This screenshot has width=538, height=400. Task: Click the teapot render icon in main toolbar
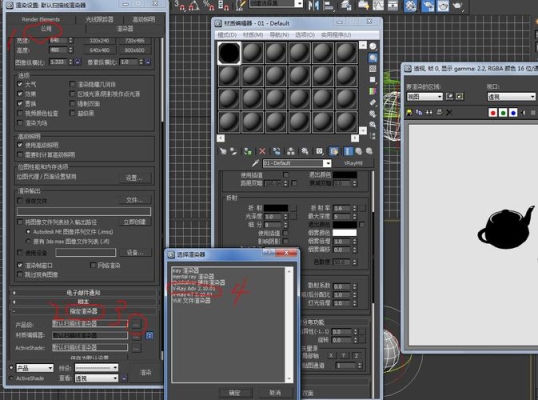(x=457, y=5)
